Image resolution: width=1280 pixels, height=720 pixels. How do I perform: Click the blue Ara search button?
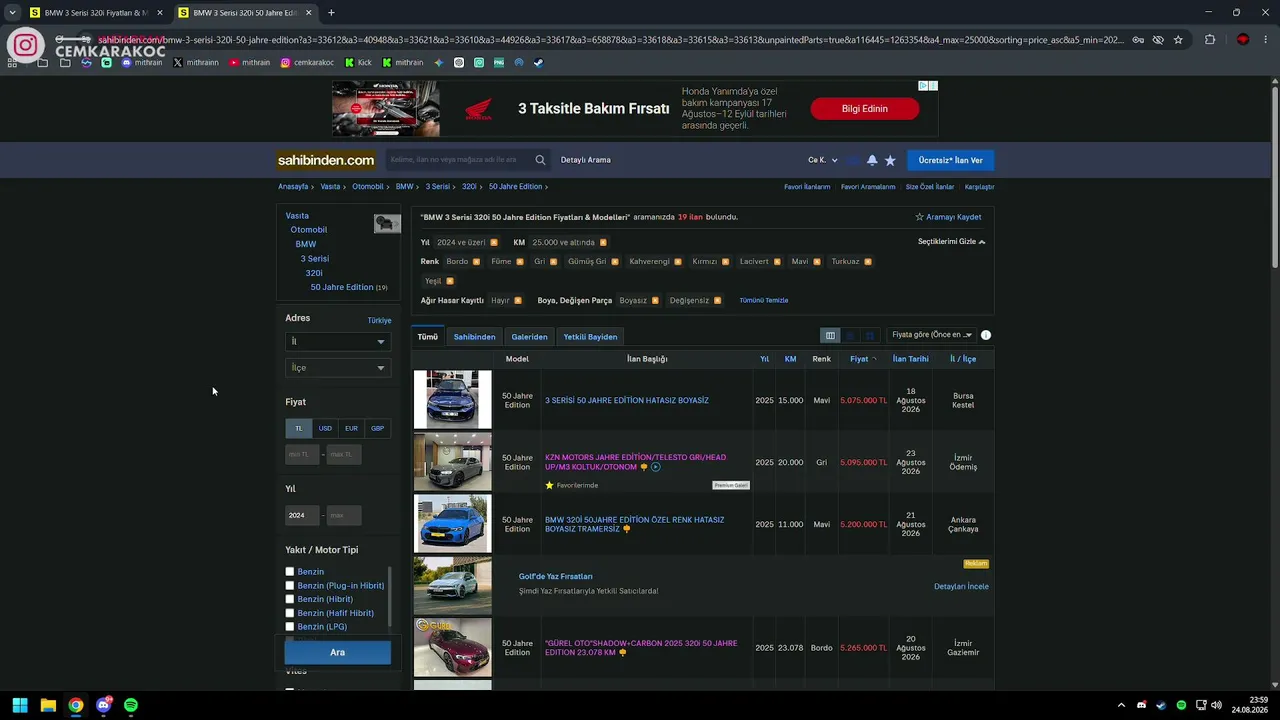click(337, 652)
